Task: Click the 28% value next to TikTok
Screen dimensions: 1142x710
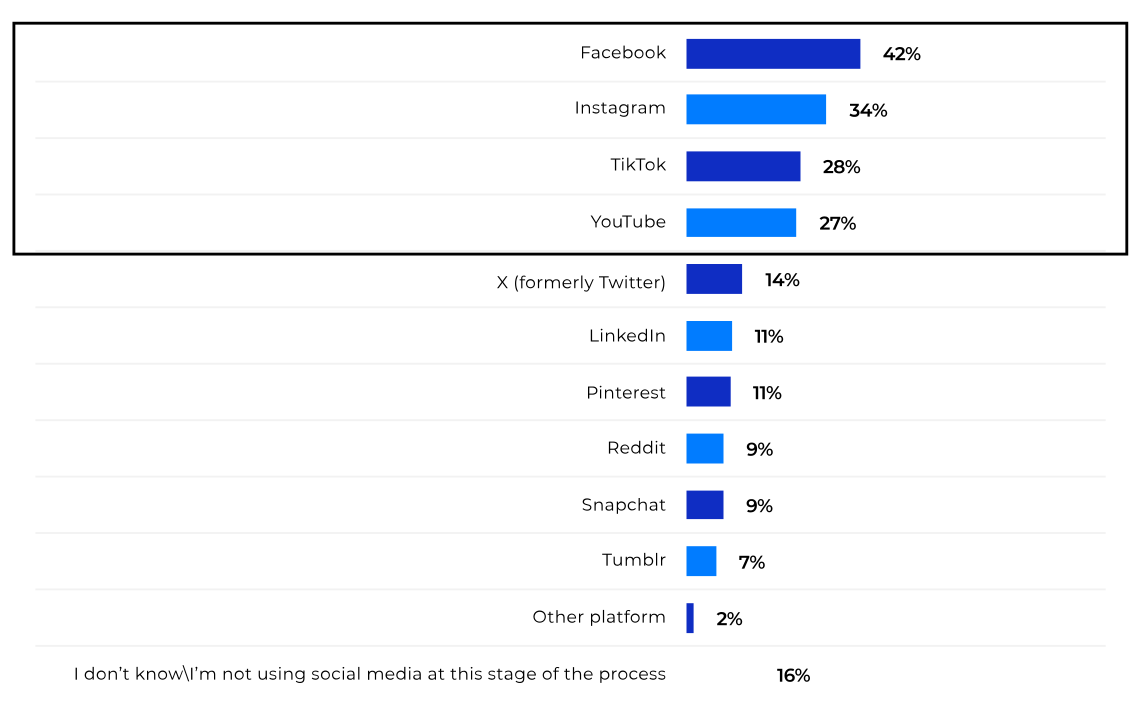Action: [x=842, y=167]
